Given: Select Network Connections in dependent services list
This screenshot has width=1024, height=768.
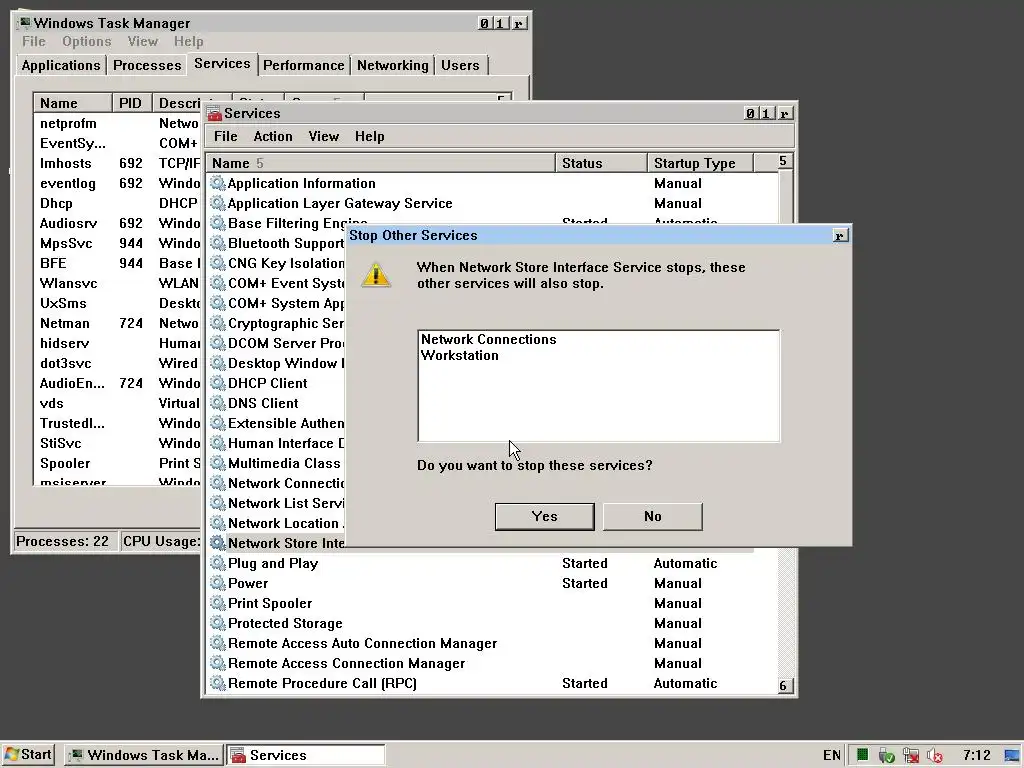Looking at the screenshot, I should [x=488, y=340].
